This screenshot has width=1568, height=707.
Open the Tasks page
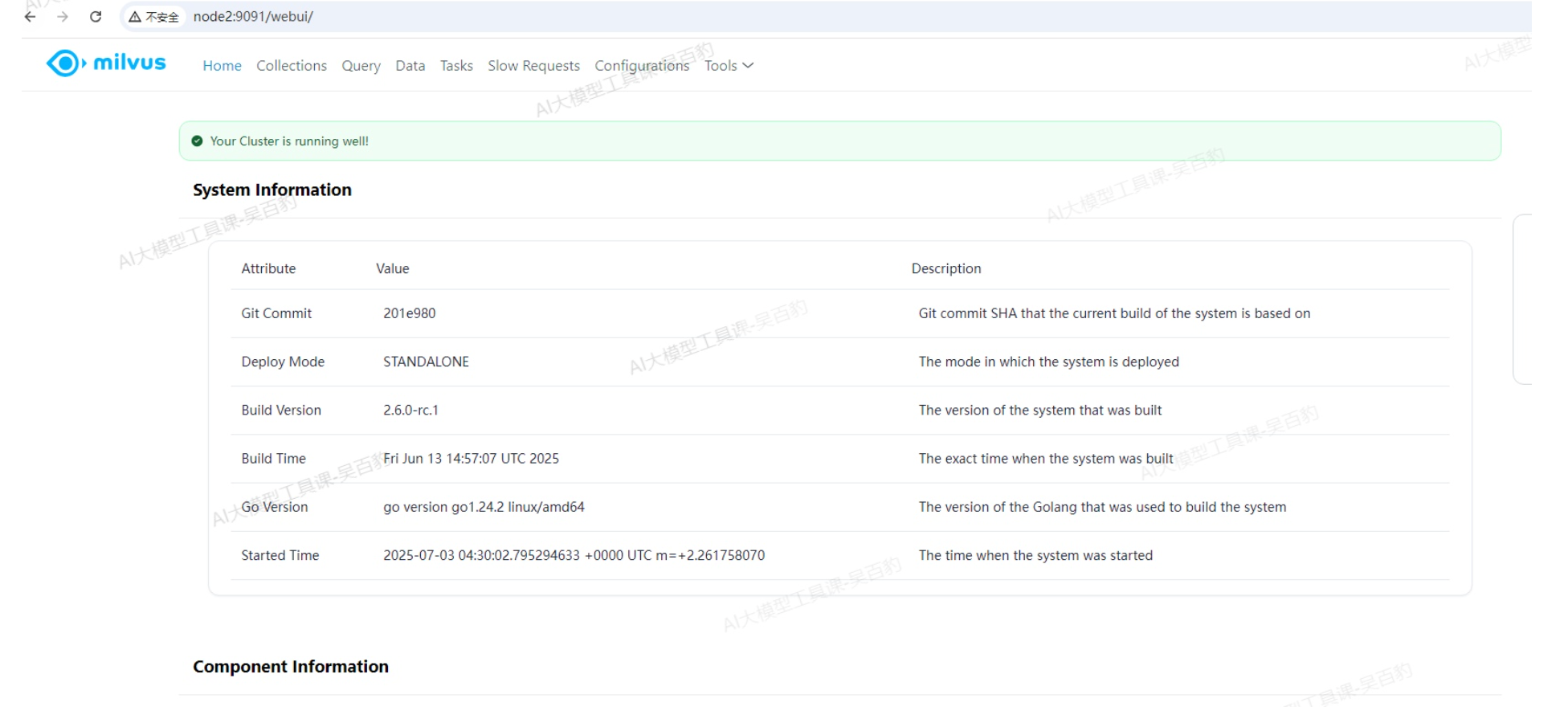[x=456, y=66]
